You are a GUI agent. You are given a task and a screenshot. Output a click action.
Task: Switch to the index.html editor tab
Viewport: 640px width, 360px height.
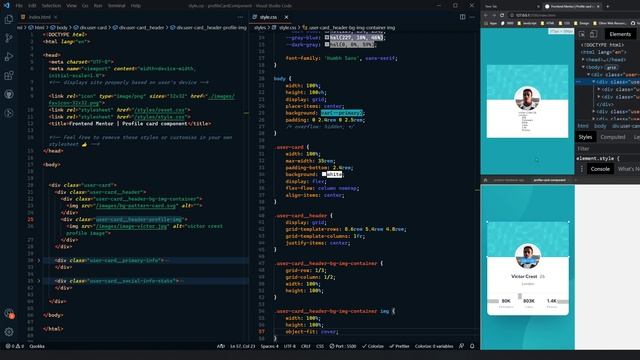coord(39,17)
